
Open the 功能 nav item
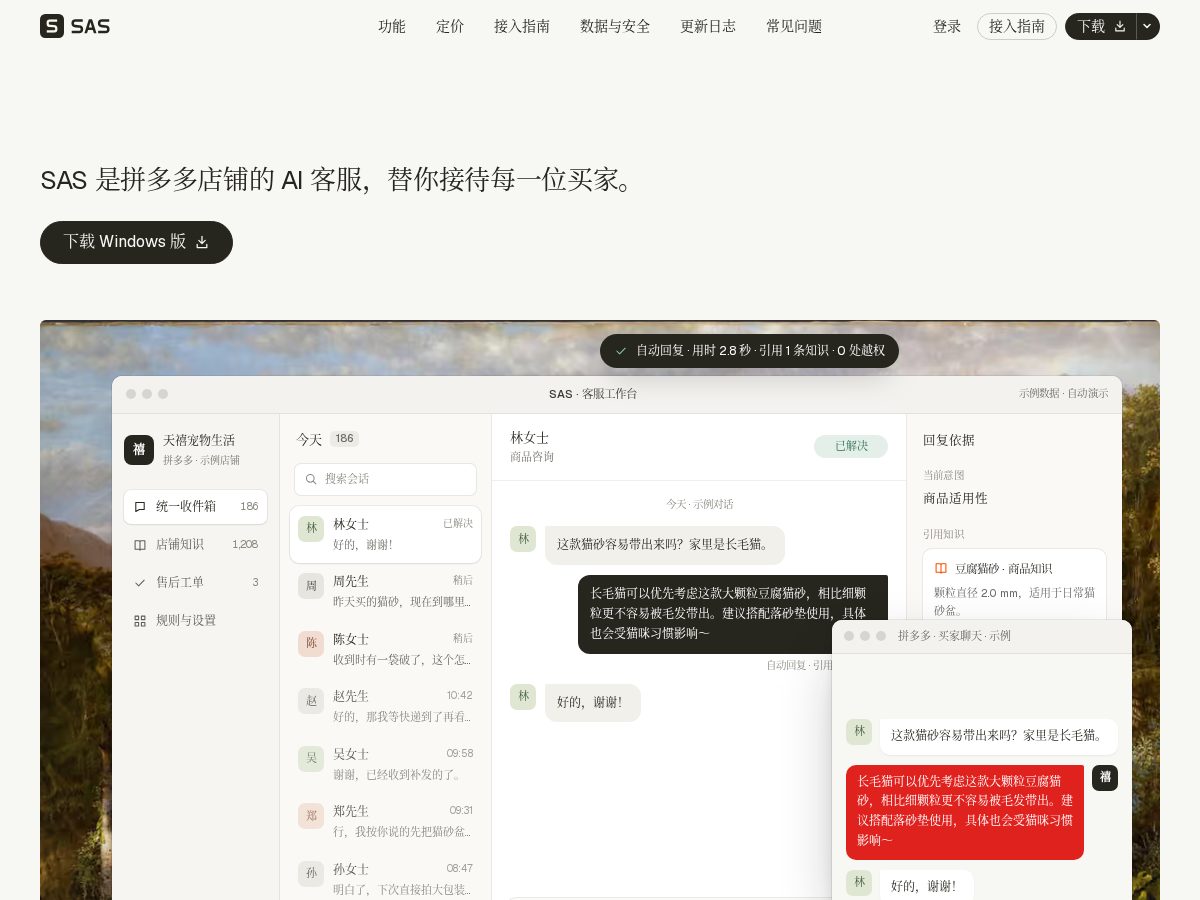pyautogui.click(x=392, y=26)
